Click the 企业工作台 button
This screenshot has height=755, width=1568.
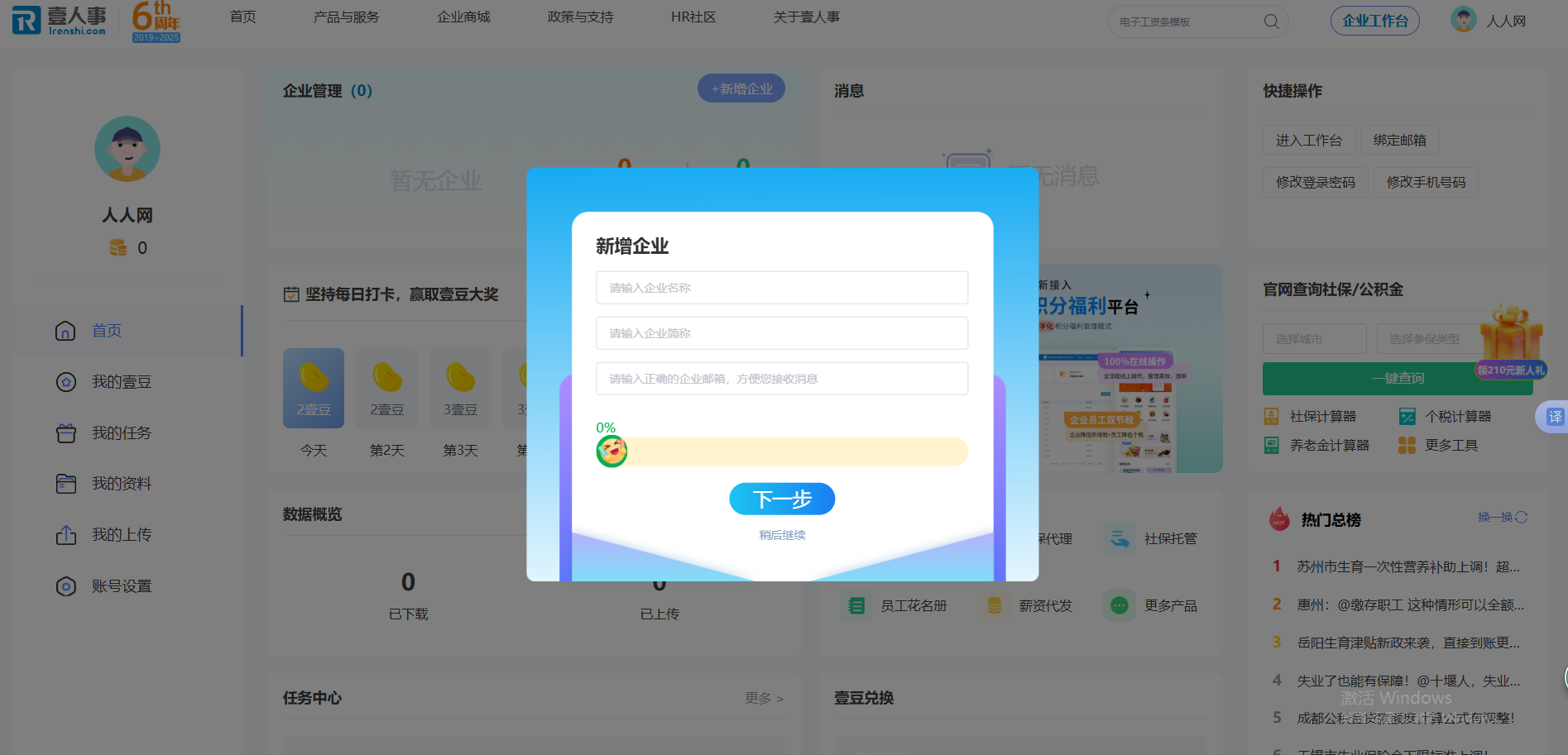click(1374, 21)
